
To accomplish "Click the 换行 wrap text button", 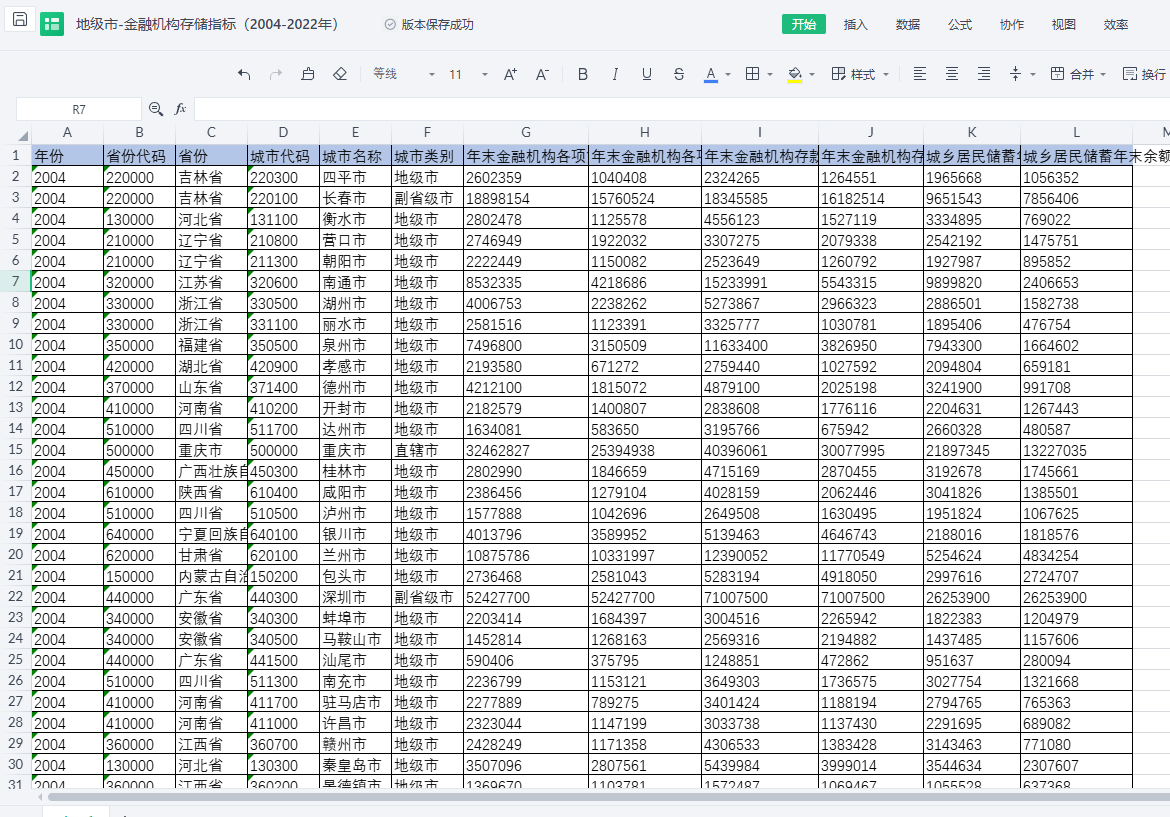I will 1145,74.
